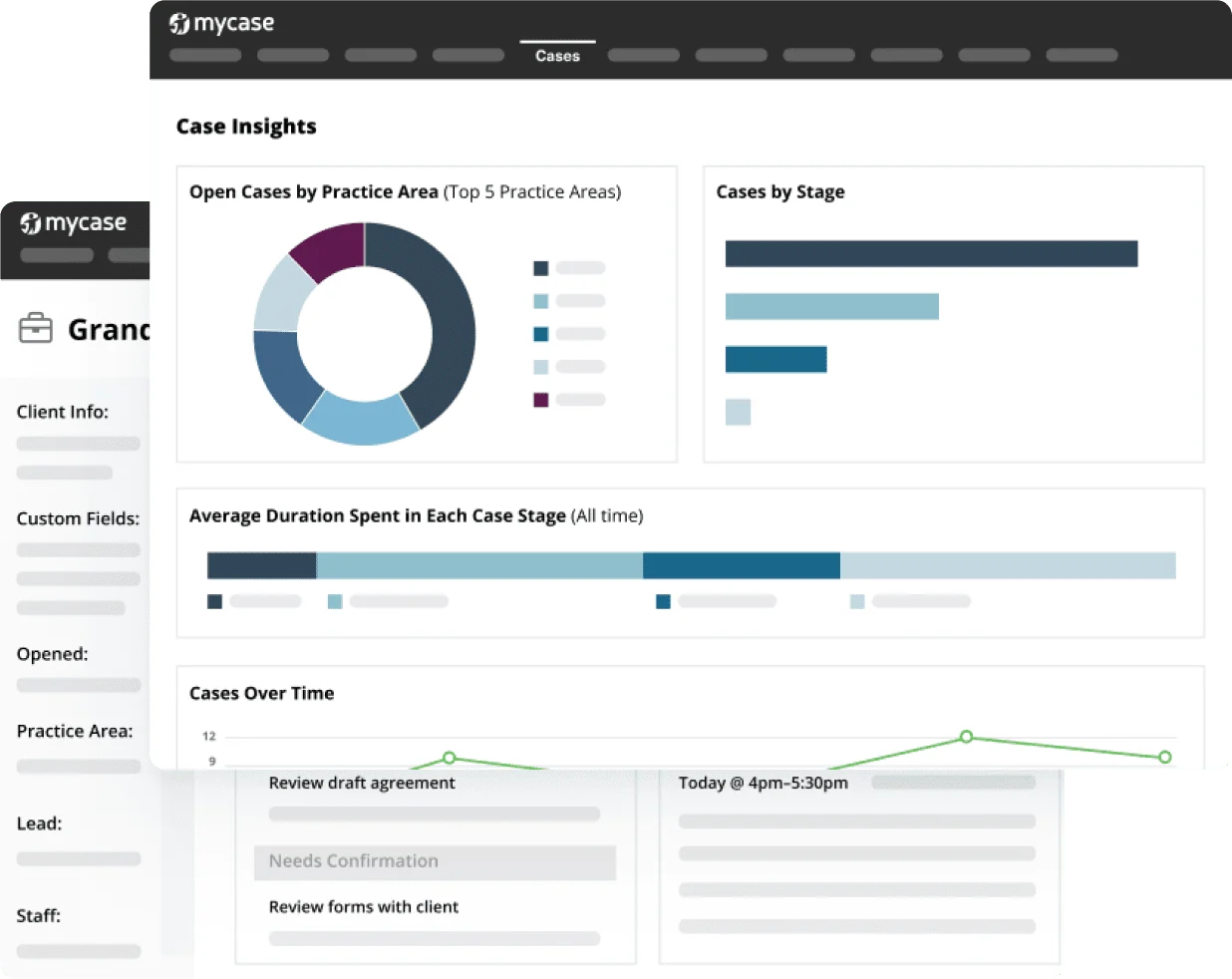Viewport: 1232px width, 979px height.
Task: Click the longest dark bar in Cases by Stage
Action: coord(931,253)
